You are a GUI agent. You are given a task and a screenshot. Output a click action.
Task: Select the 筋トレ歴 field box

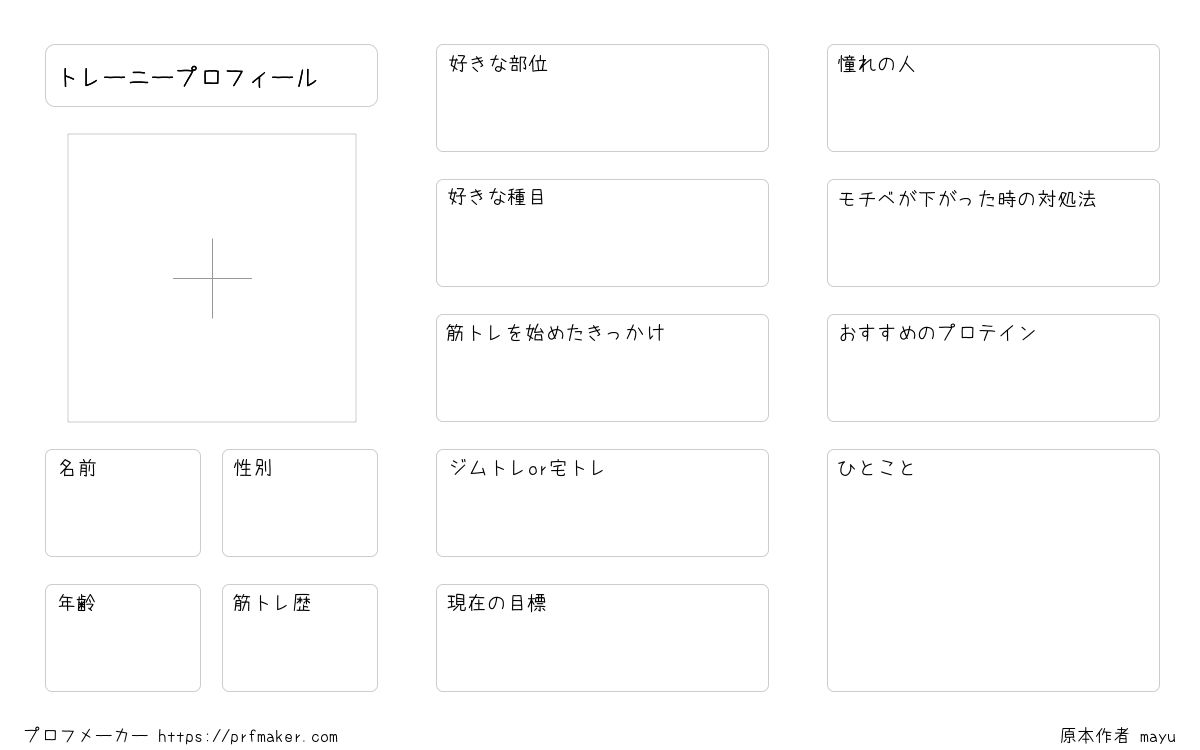[x=300, y=638]
